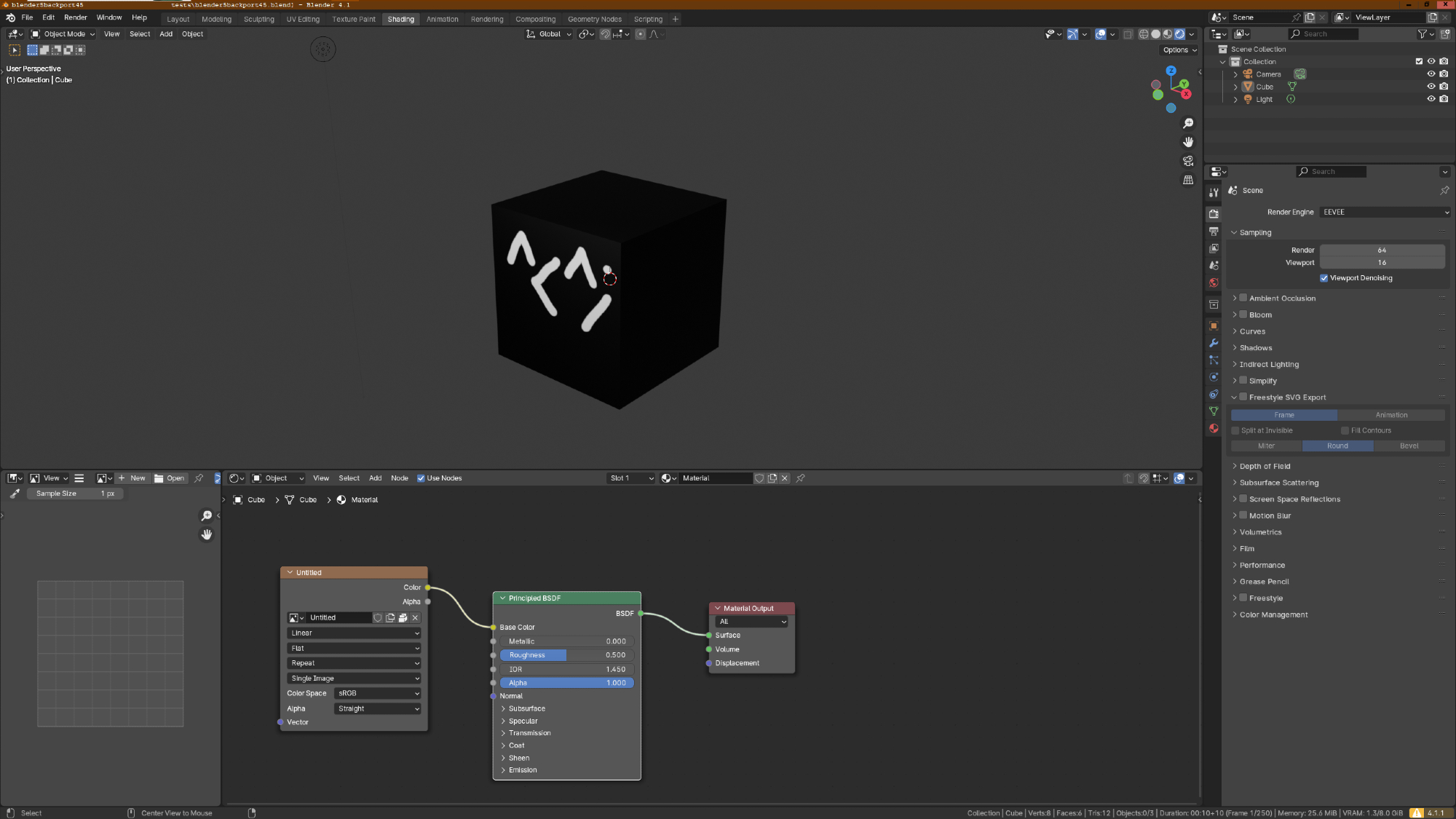The image size is (1456, 819).
Task: Open the Material properties tab icon
Action: (x=1214, y=429)
